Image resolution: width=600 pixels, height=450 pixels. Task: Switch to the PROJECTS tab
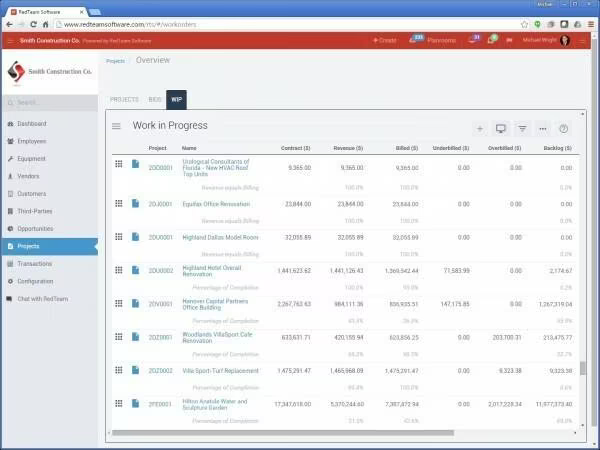[124, 99]
